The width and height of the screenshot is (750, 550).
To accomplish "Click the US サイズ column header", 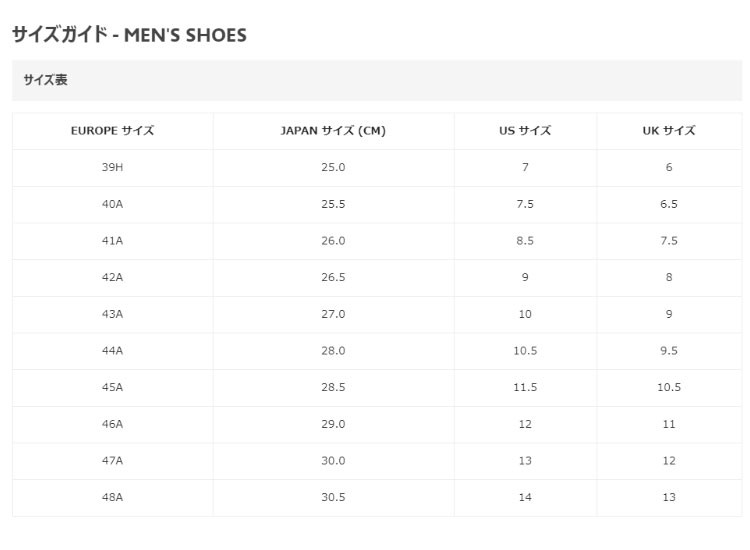I will point(525,131).
